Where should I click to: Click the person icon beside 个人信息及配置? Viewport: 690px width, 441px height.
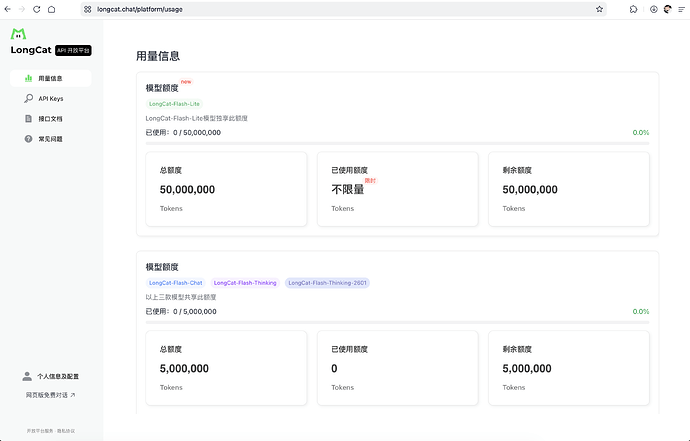(27, 376)
